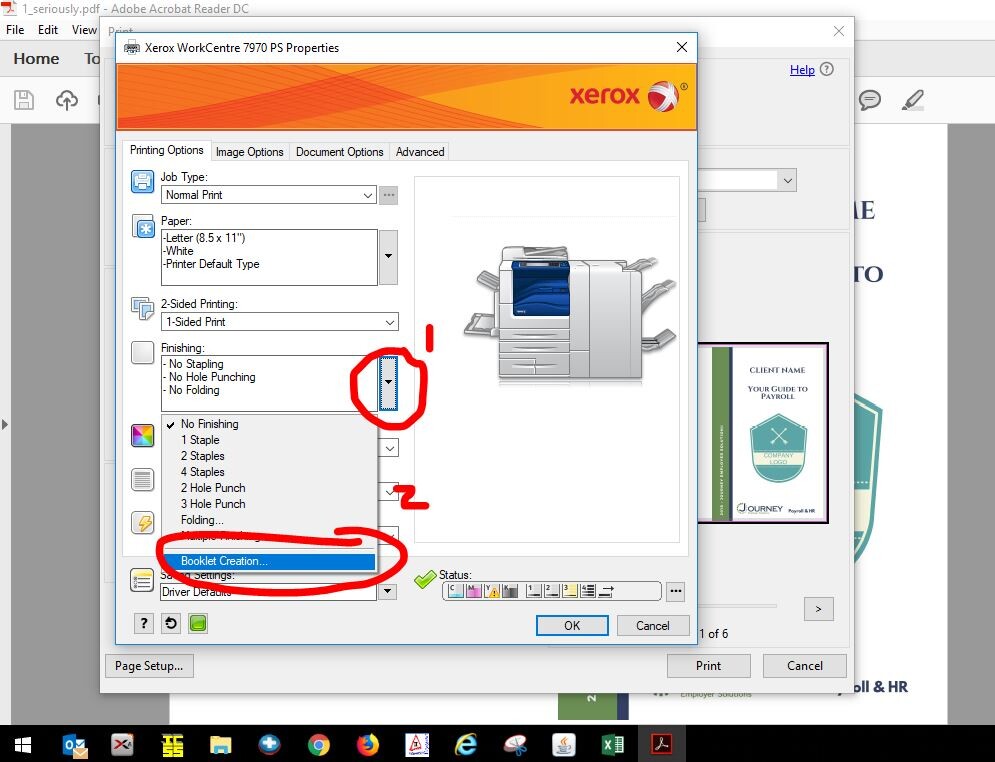Open the Advanced tab
The width and height of the screenshot is (995, 762).
pyautogui.click(x=419, y=152)
